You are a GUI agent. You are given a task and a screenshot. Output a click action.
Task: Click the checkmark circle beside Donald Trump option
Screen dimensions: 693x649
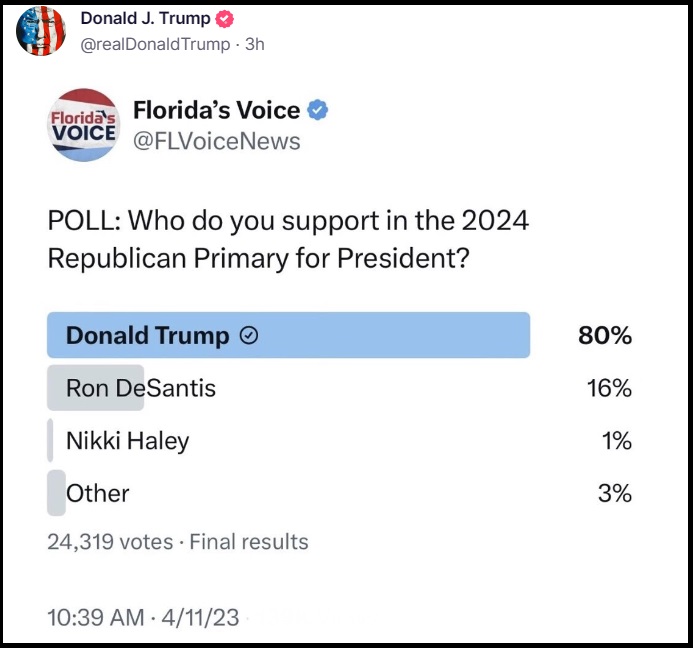point(250,336)
